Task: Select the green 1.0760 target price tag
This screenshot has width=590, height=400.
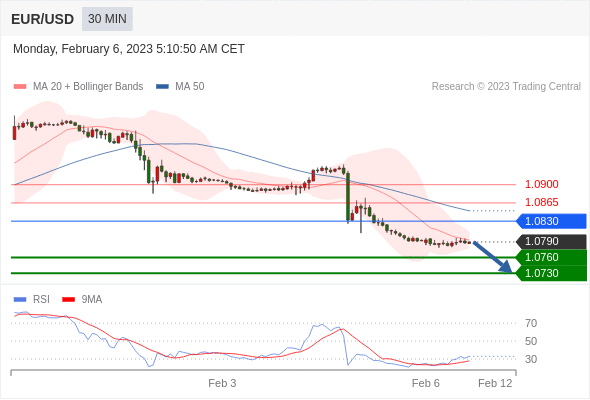Action: pos(551,257)
